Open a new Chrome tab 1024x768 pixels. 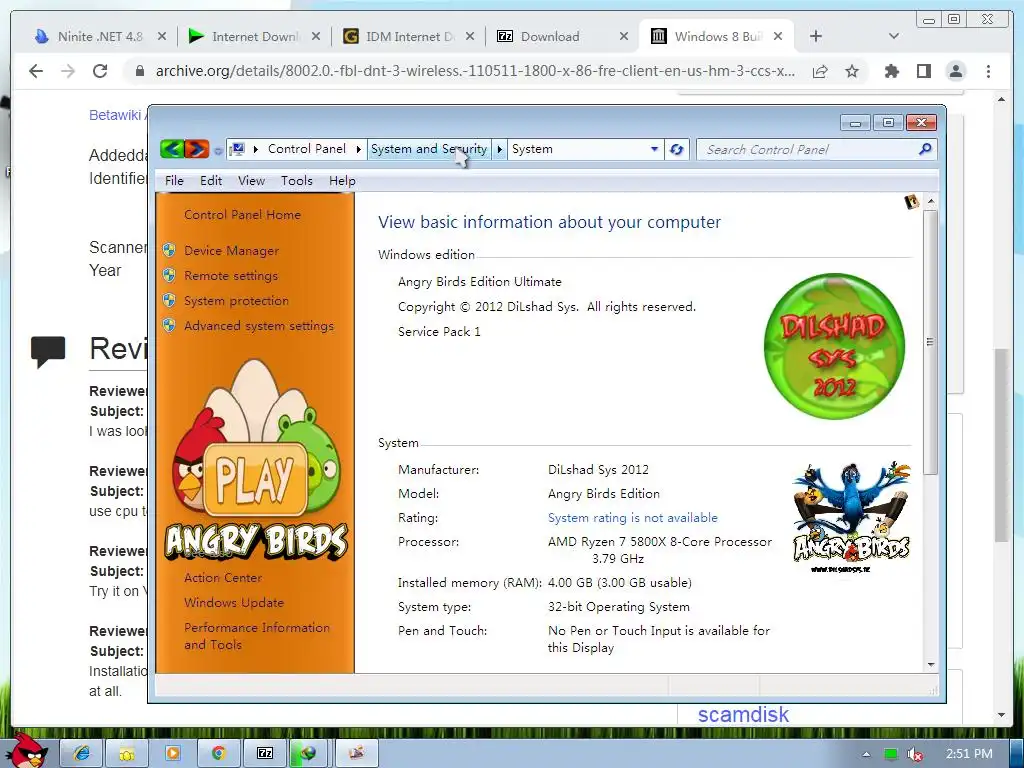[x=816, y=37]
